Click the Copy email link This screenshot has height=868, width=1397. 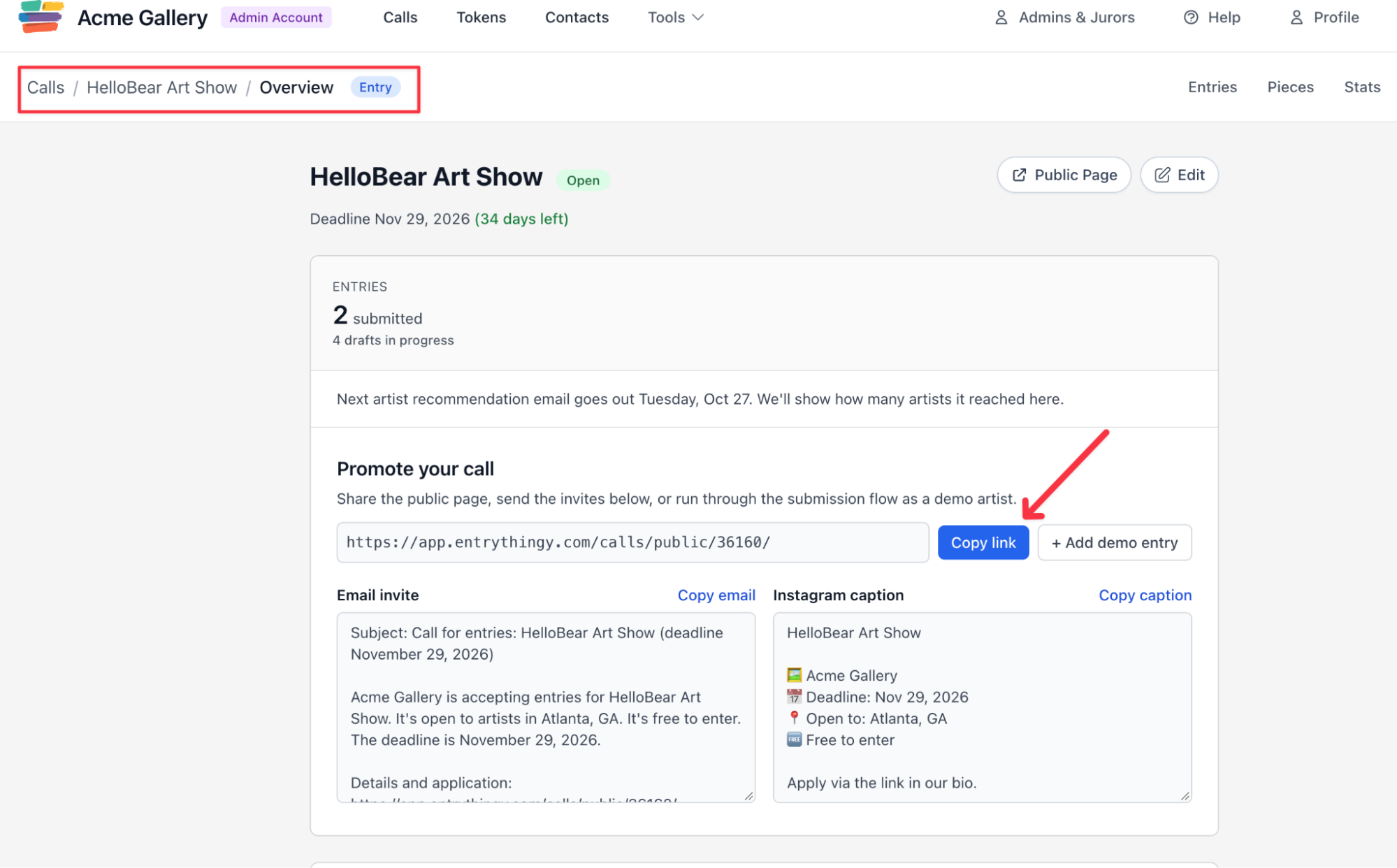[x=716, y=595]
